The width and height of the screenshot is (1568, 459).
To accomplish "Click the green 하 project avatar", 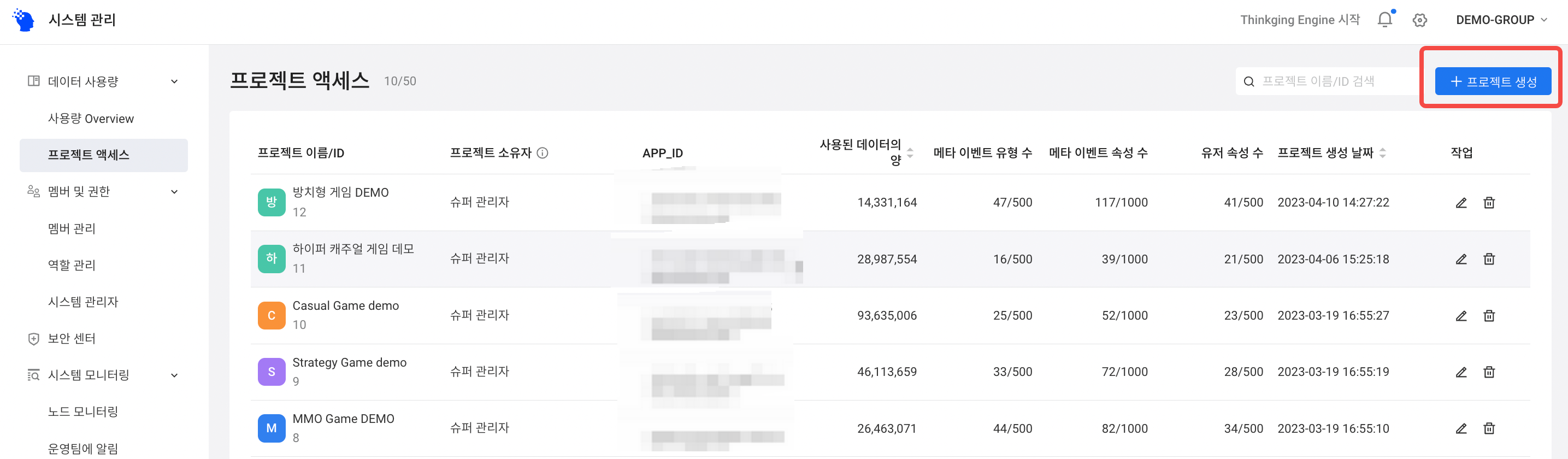I will pyautogui.click(x=272, y=258).
